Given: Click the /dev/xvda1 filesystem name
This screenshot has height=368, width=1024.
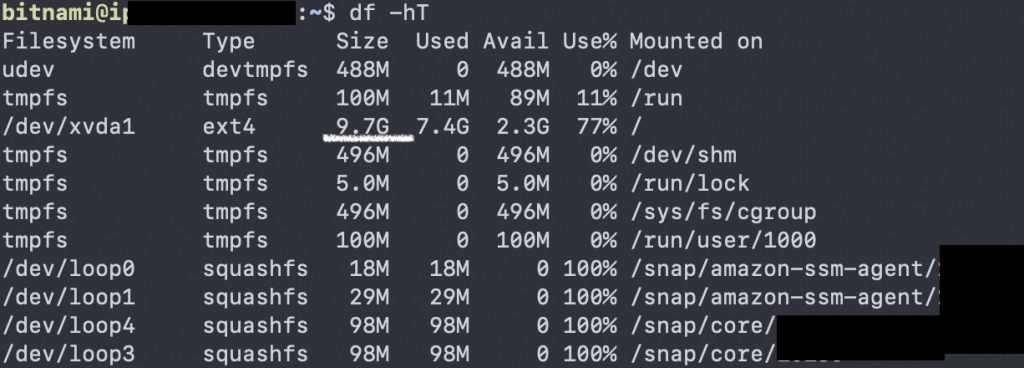Looking at the screenshot, I should (x=69, y=127).
